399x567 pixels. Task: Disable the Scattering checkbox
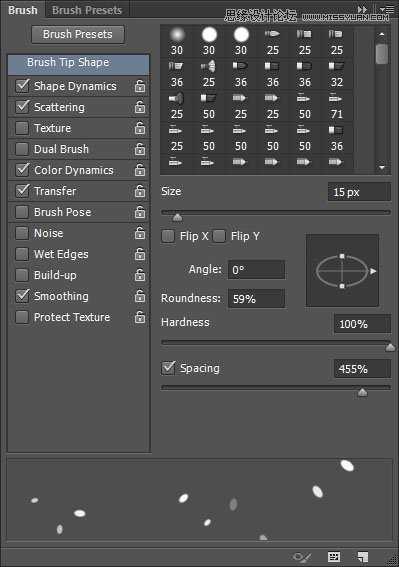tap(22, 107)
